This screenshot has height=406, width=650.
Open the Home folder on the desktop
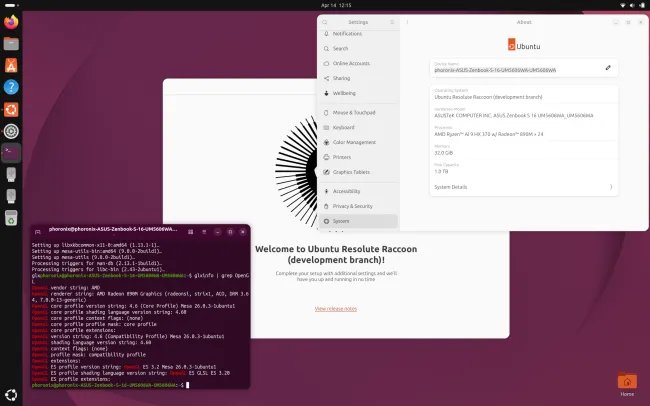[x=627, y=384]
